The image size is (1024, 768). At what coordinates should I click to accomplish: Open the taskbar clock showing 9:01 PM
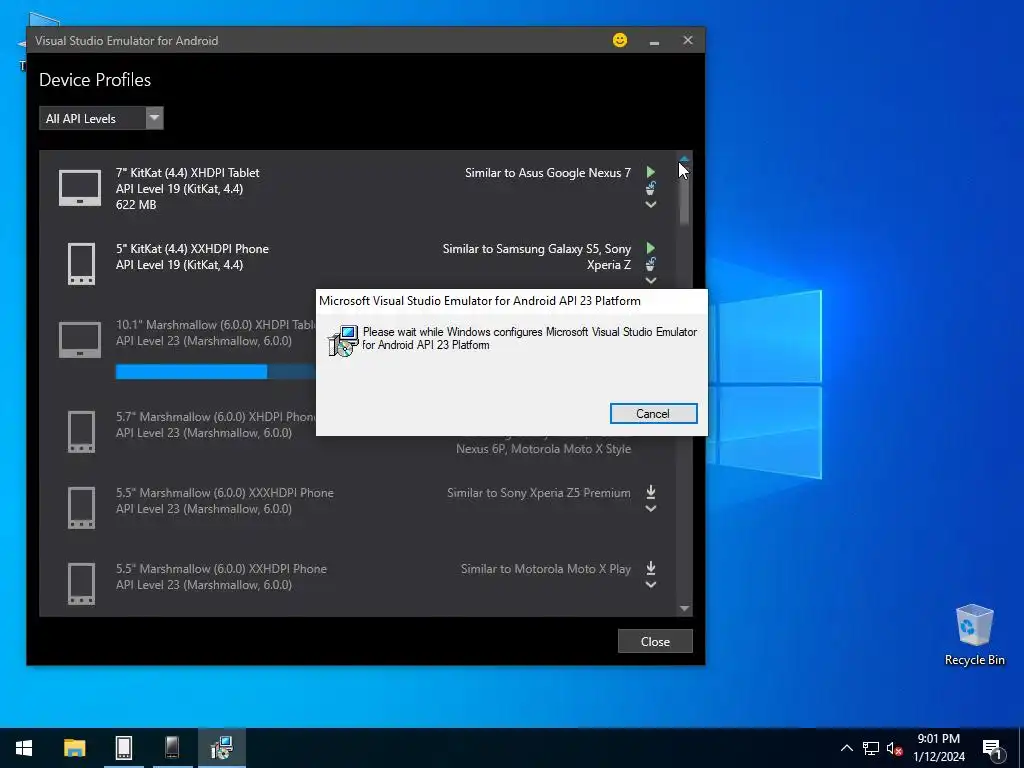(938, 748)
